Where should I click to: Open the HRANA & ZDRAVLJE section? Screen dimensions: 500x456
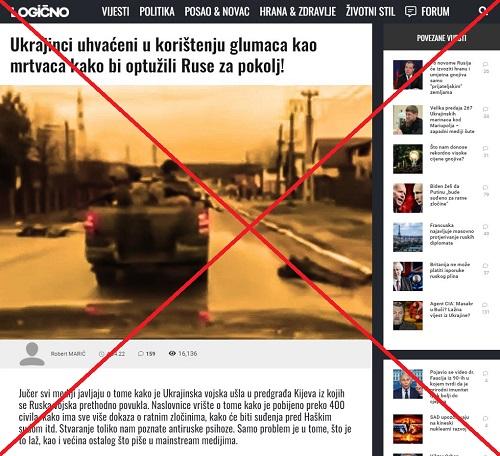(x=298, y=12)
